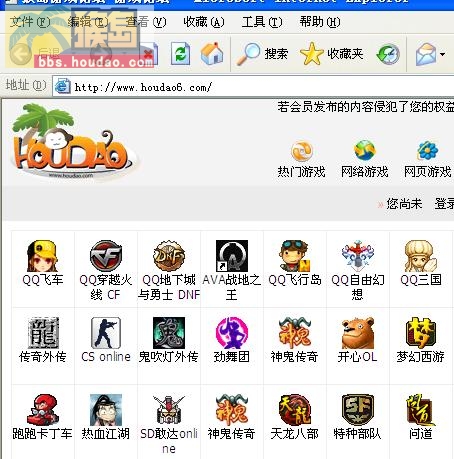Viewport: 454px width, 459px height.
Task: Open the 收藏(A) menu
Action: pos(204,22)
